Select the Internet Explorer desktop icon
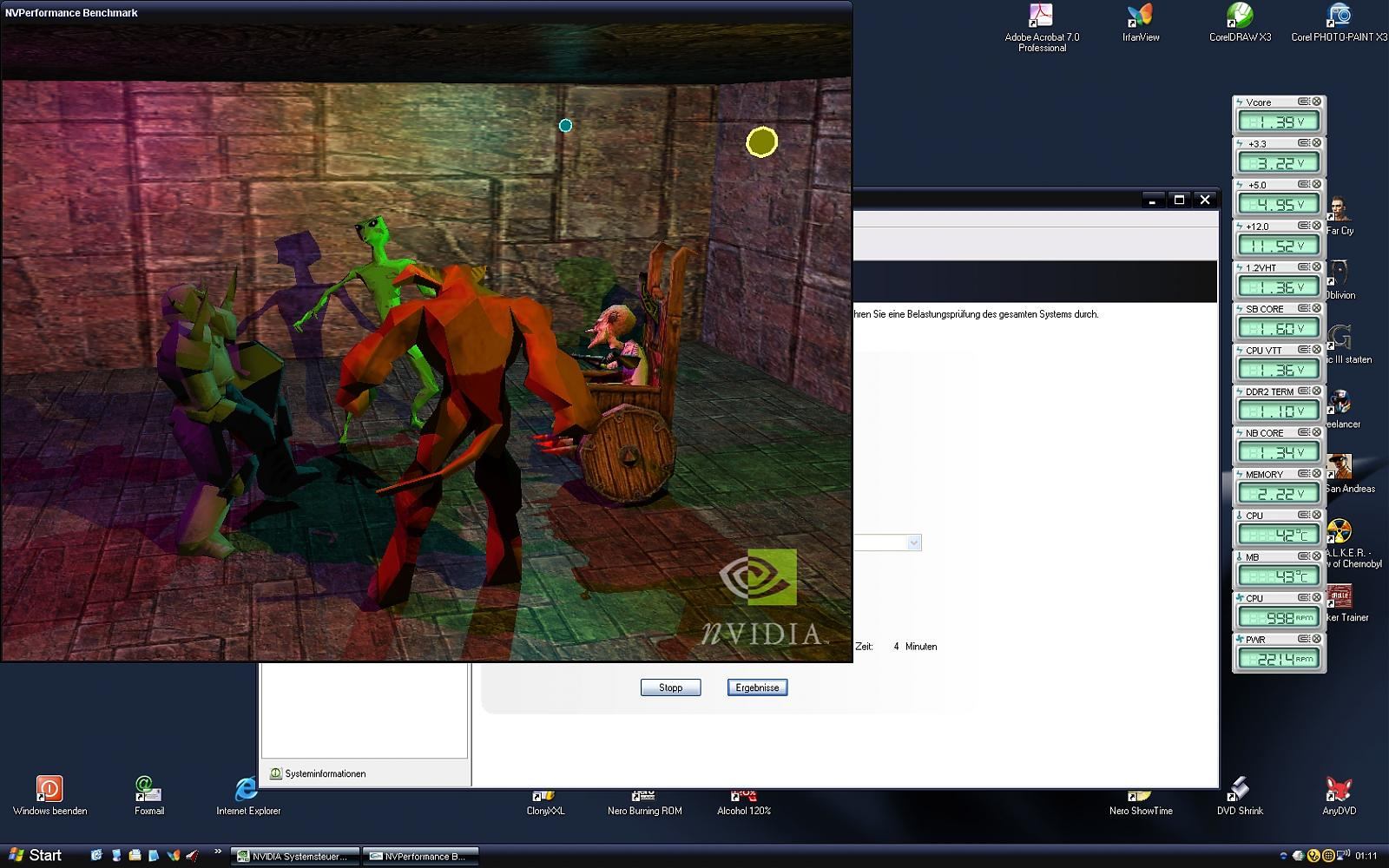Screen dimensions: 1389x868 coord(247,795)
